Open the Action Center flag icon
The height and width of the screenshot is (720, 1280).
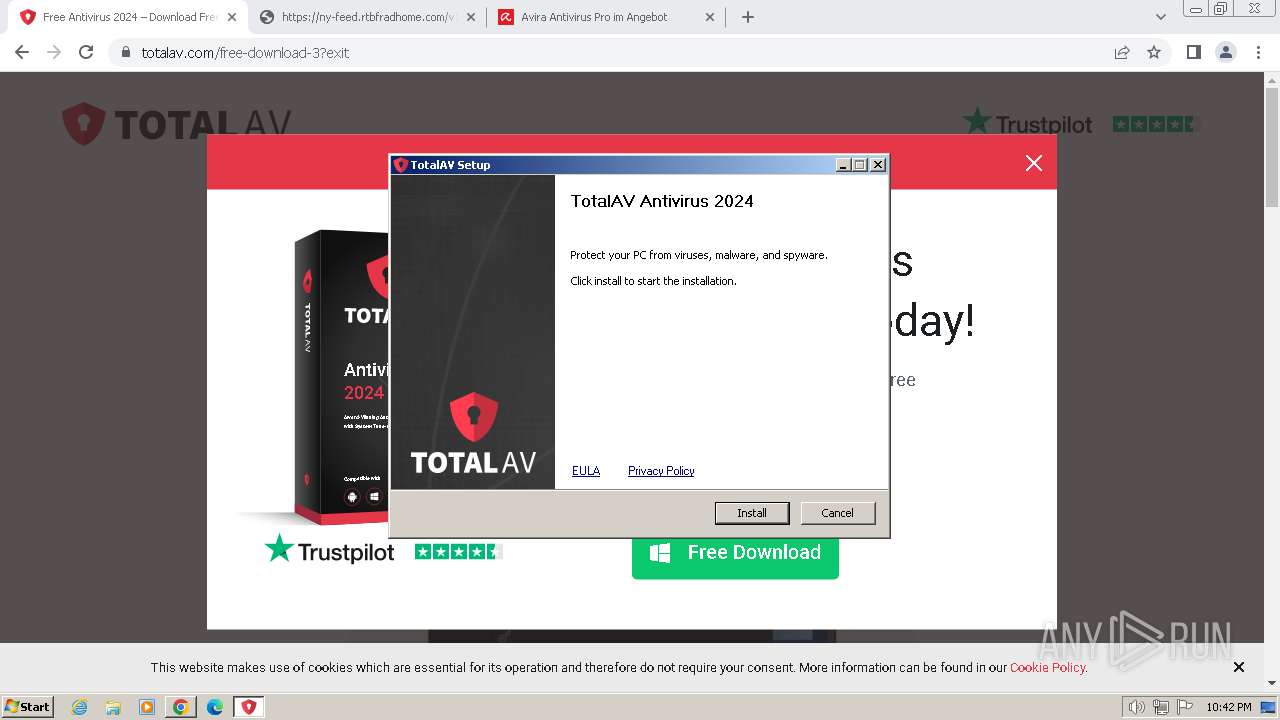point(1184,707)
